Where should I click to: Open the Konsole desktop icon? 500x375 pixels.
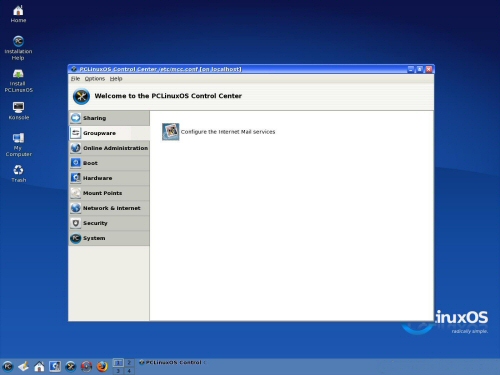[18, 111]
